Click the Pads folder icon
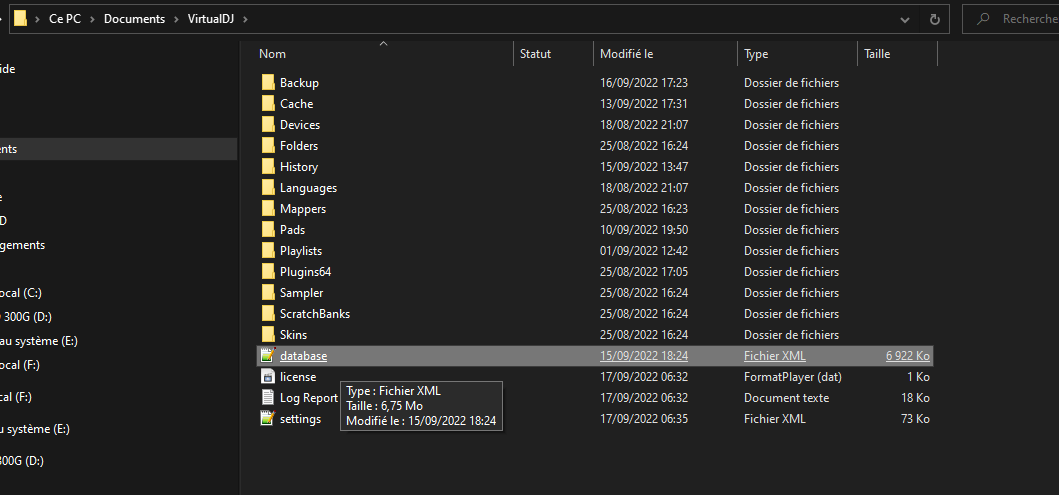This screenshot has width=1059, height=495. pyautogui.click(x=268, y=229)
